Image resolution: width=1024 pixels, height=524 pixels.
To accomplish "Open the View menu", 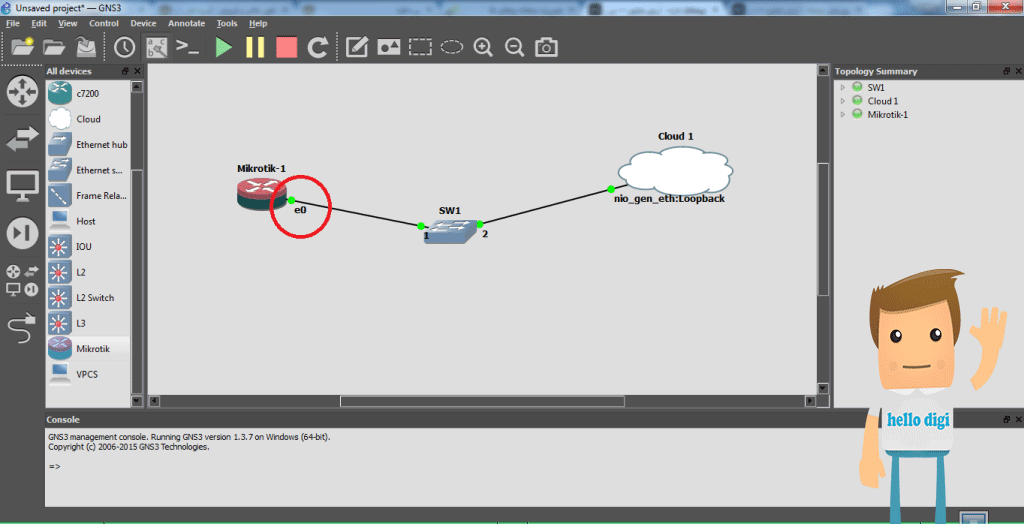I will coord(67,23).
